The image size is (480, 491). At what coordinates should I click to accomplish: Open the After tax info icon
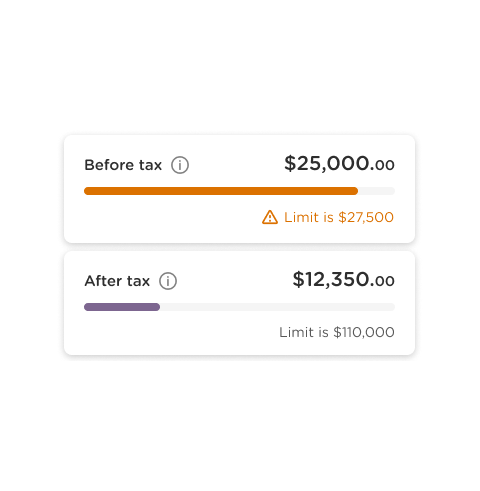(168, 281)
